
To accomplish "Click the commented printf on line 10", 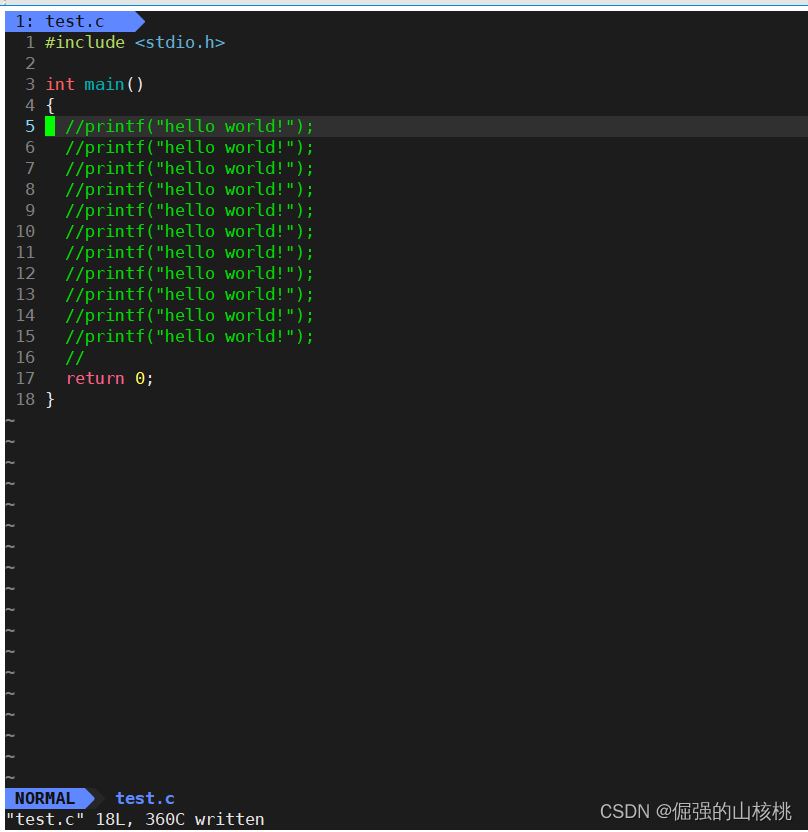I will [x=189, y=231].
